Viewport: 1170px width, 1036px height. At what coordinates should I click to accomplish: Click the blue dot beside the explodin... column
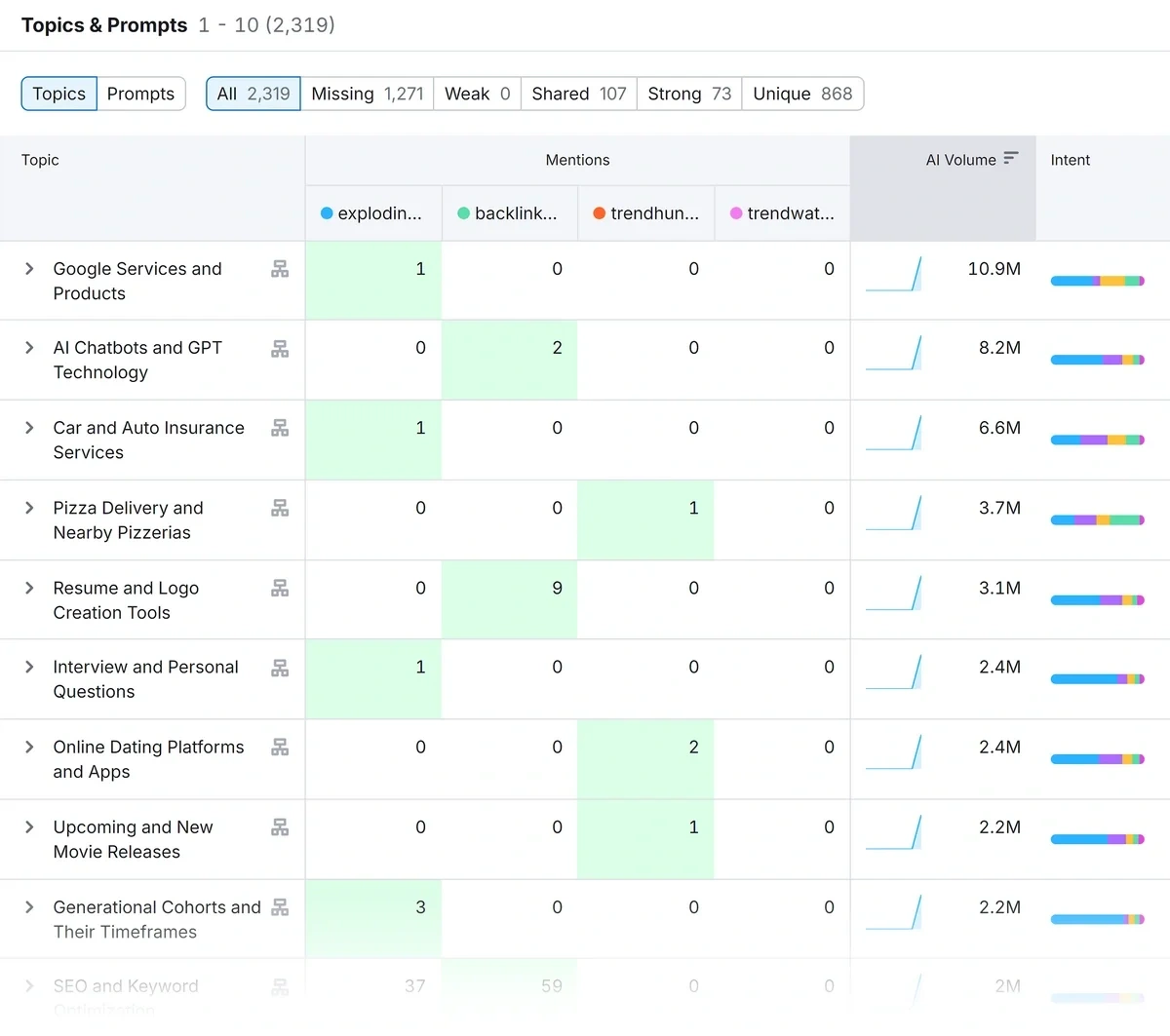pos(326,213)
